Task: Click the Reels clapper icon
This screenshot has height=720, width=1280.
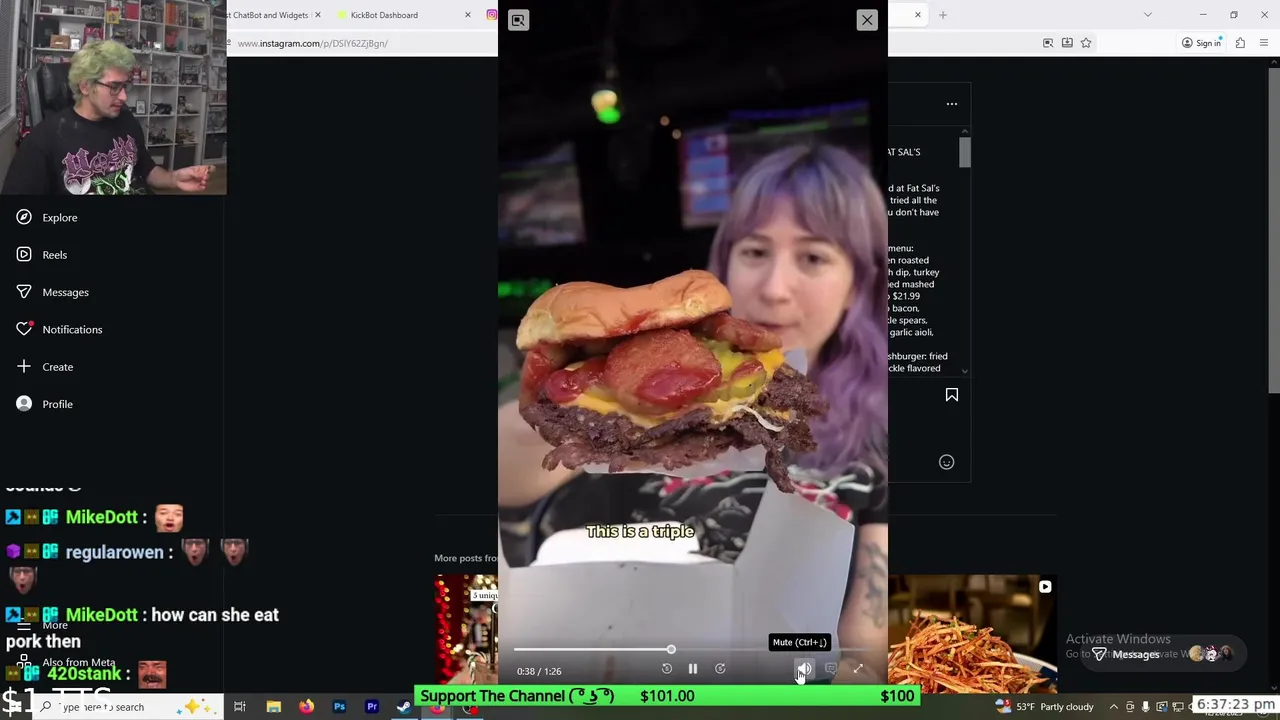Action: (x=24, y=255)
